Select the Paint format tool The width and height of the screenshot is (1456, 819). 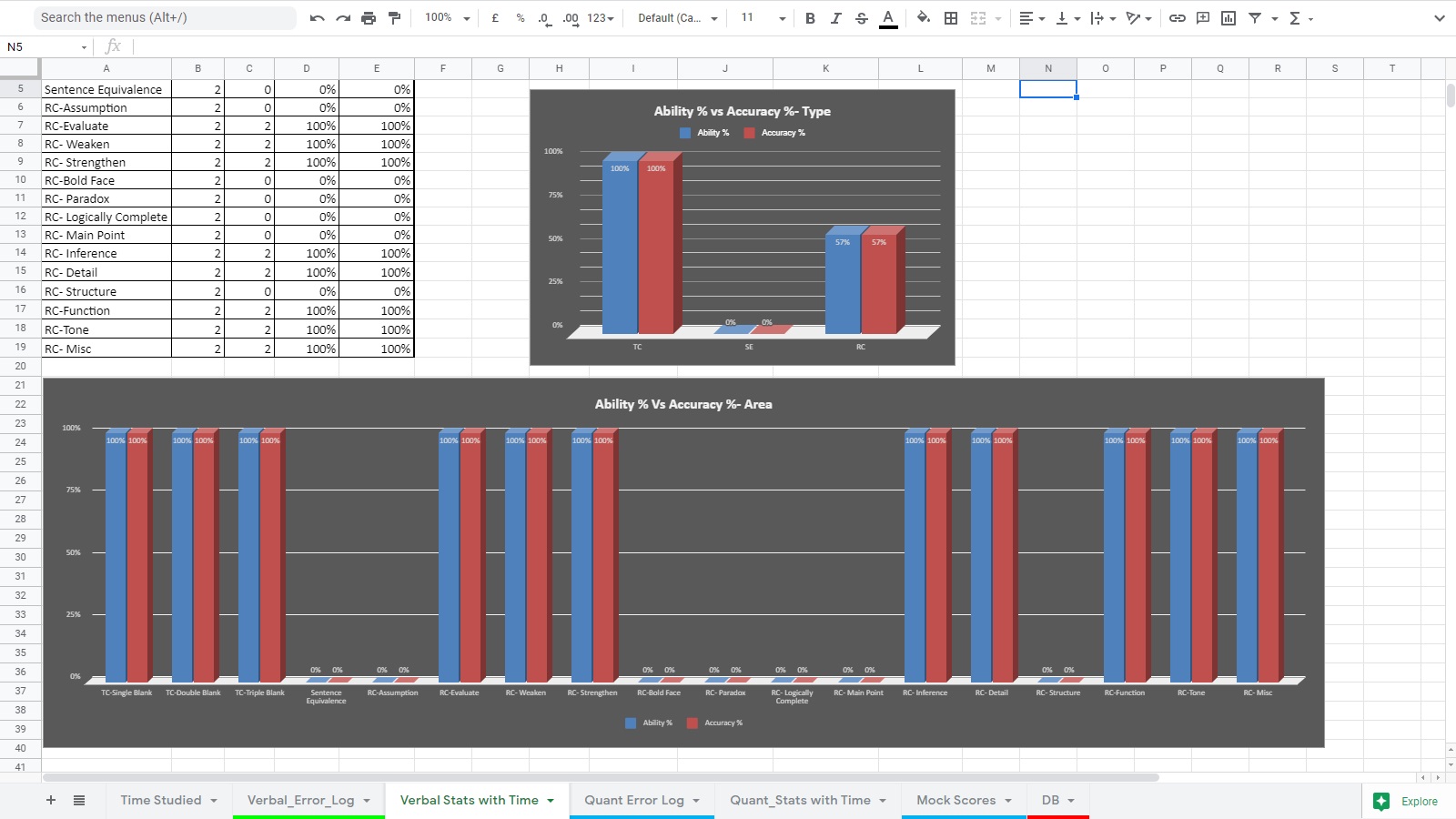(394, 18)
